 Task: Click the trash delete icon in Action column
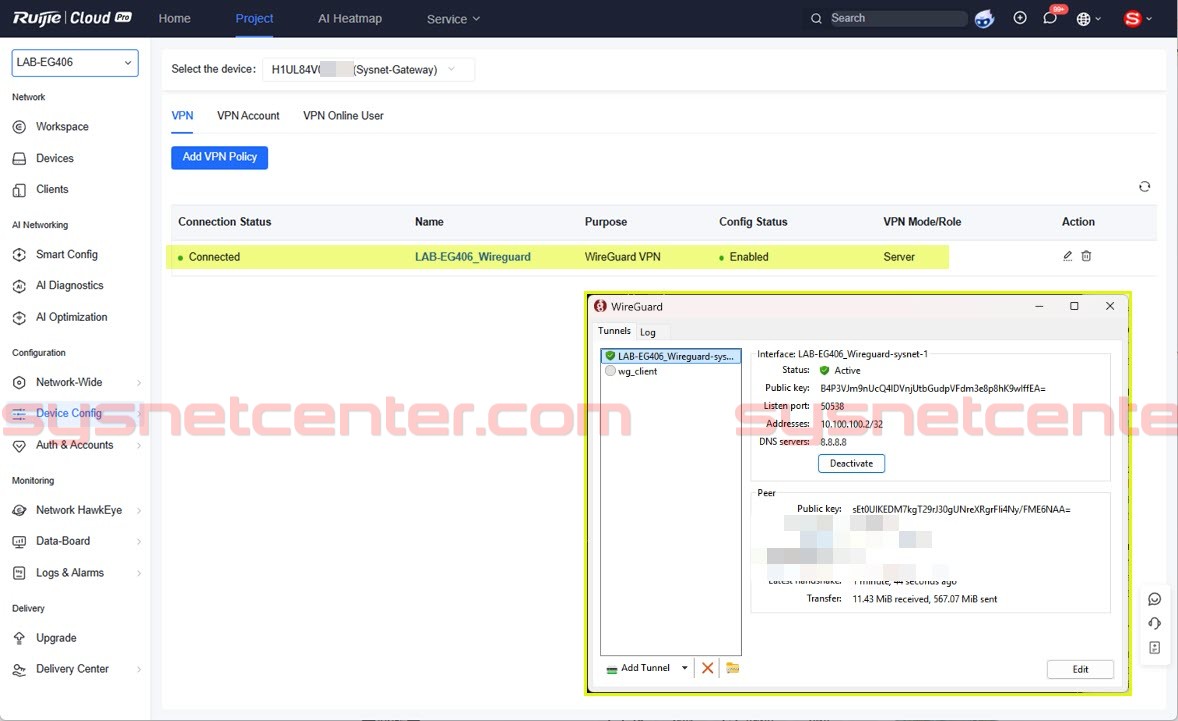[1086, 257]
